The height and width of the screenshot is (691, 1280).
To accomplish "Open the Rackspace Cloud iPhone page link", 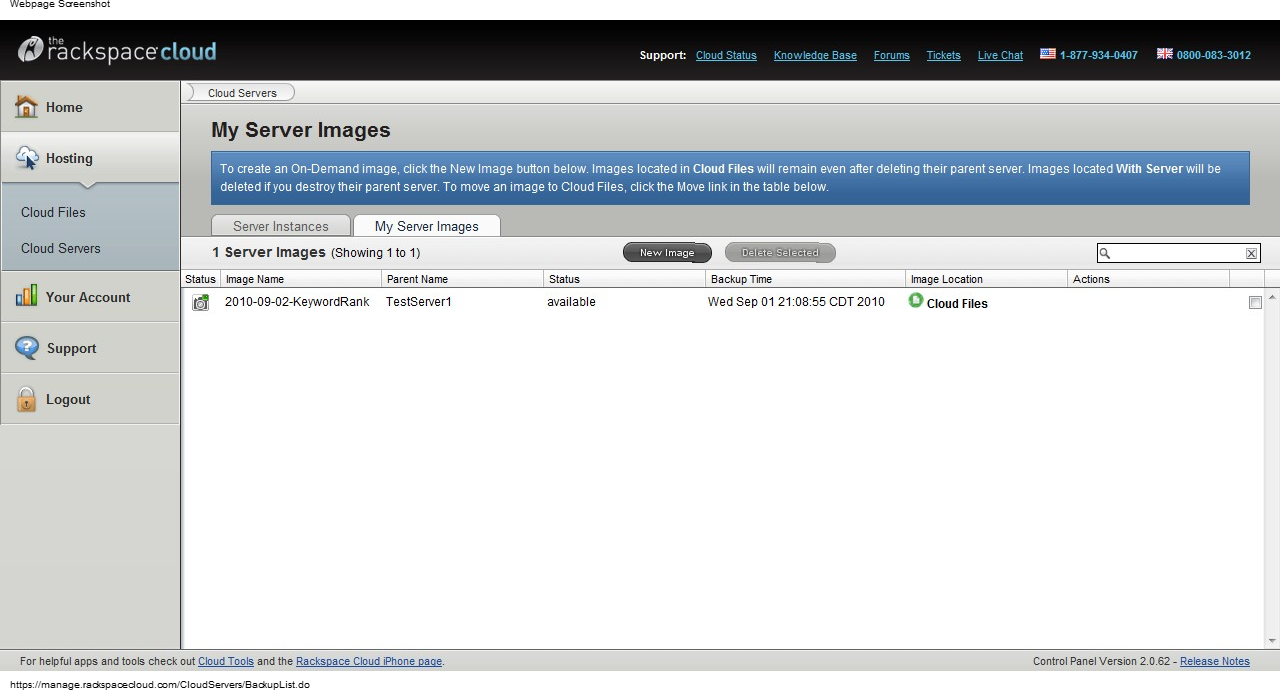I will 369,661.
